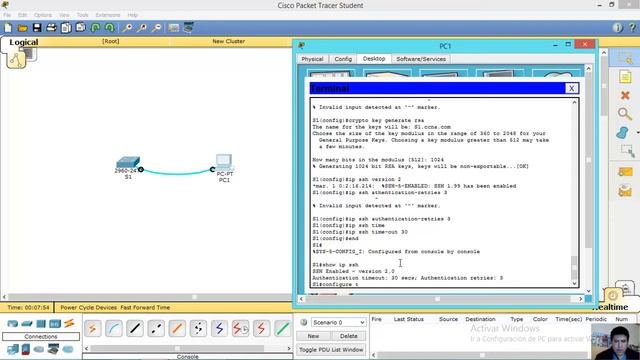The image size is (640, 360).
Task: Select the Desktop tab in PC1
Action: pyautogui.click(x=374, y=59)
